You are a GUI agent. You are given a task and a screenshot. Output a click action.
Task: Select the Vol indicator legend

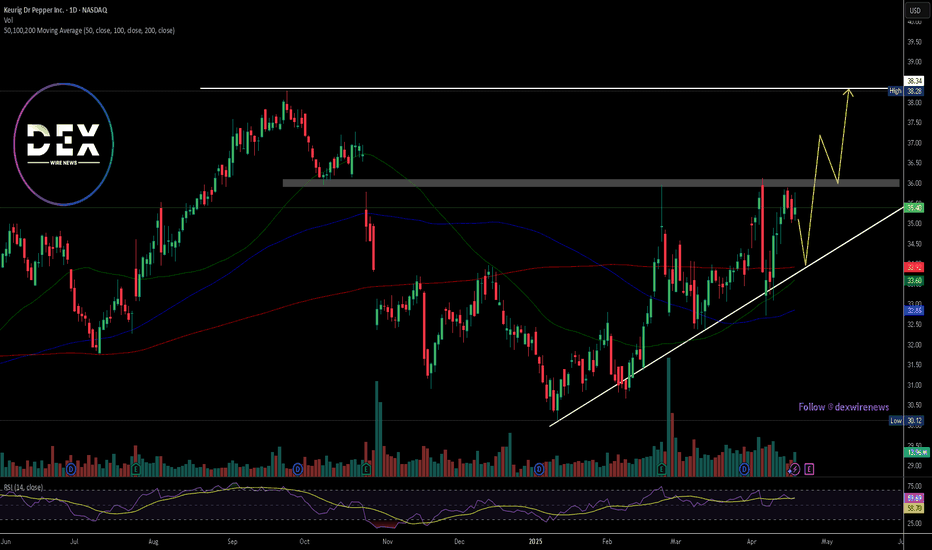8,20
